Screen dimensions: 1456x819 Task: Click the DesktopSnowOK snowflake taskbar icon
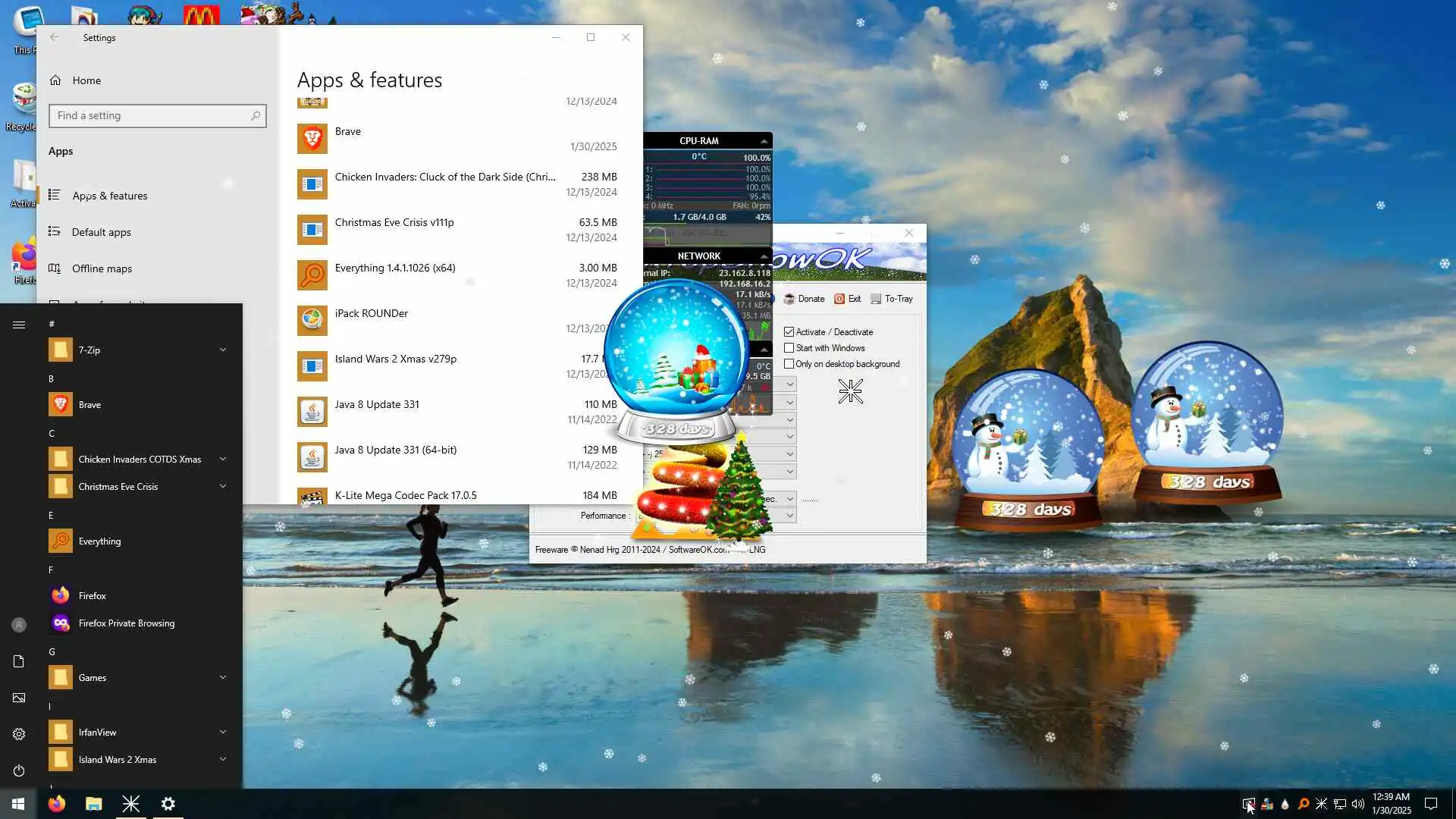coord(130,804)
